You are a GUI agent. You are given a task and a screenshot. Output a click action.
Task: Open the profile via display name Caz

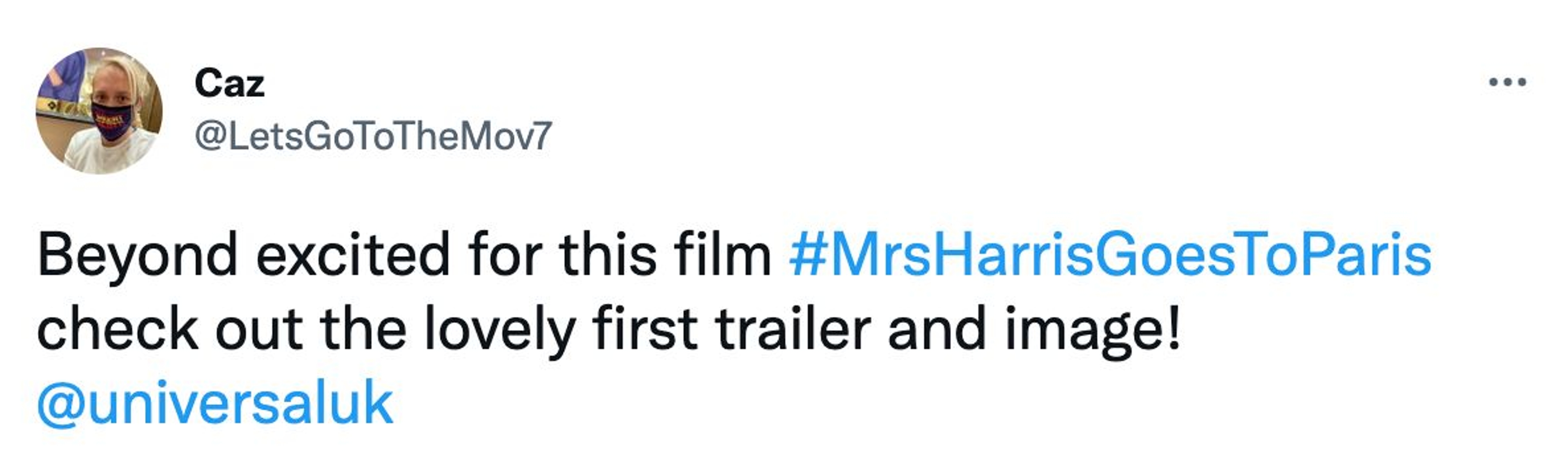click(x=229, y=83)
